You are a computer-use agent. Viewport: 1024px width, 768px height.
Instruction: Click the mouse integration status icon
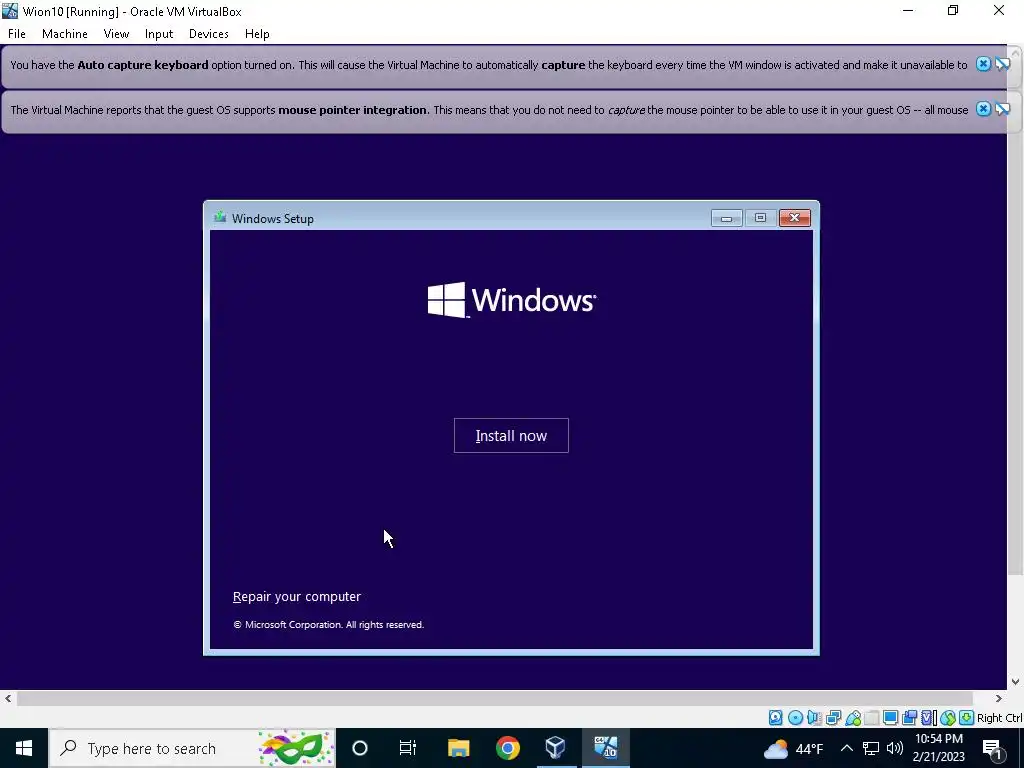click(x=948, y=718)
